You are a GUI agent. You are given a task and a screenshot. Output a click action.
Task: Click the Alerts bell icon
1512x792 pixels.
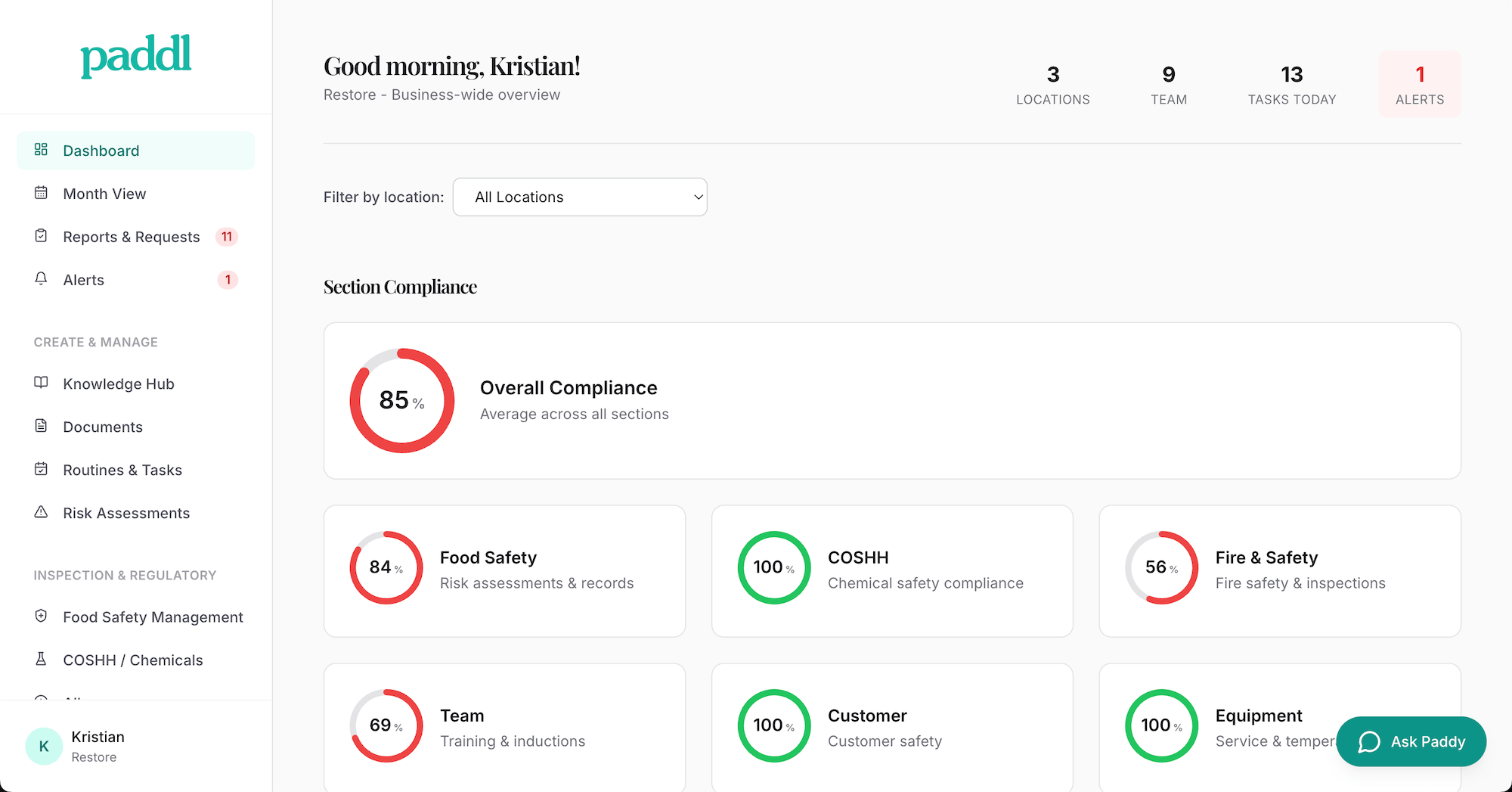41,279
